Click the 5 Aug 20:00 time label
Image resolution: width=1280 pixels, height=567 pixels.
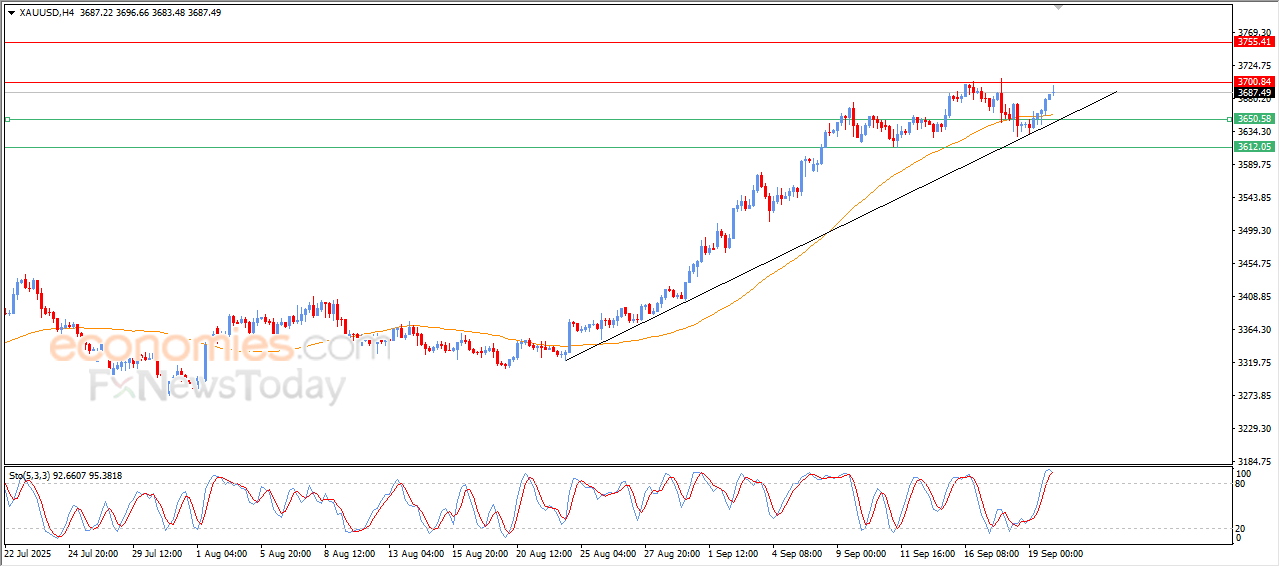pyautogui.click(x=285, y=553)
